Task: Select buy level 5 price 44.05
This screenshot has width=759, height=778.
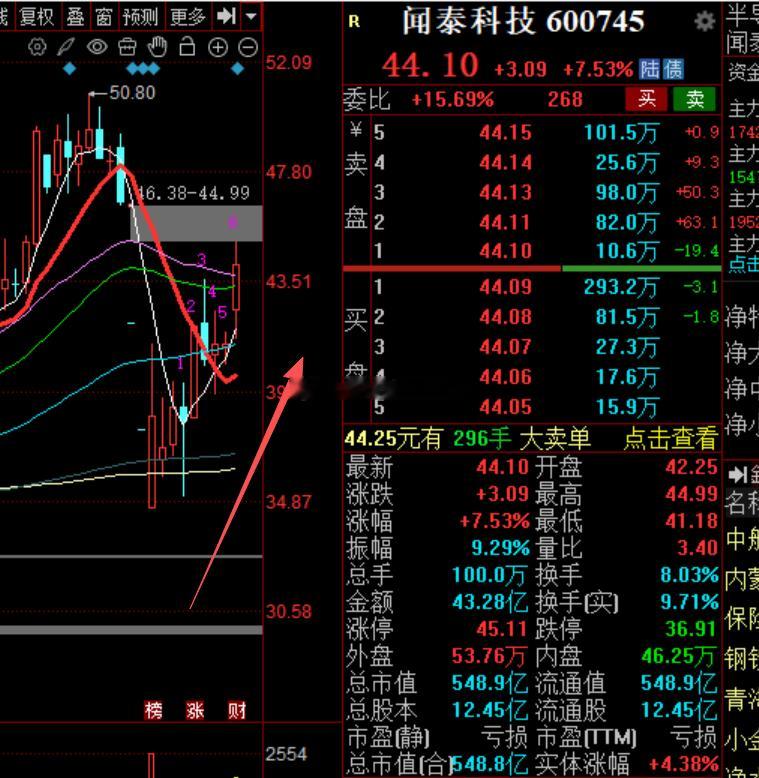Action: pos(505,407)
